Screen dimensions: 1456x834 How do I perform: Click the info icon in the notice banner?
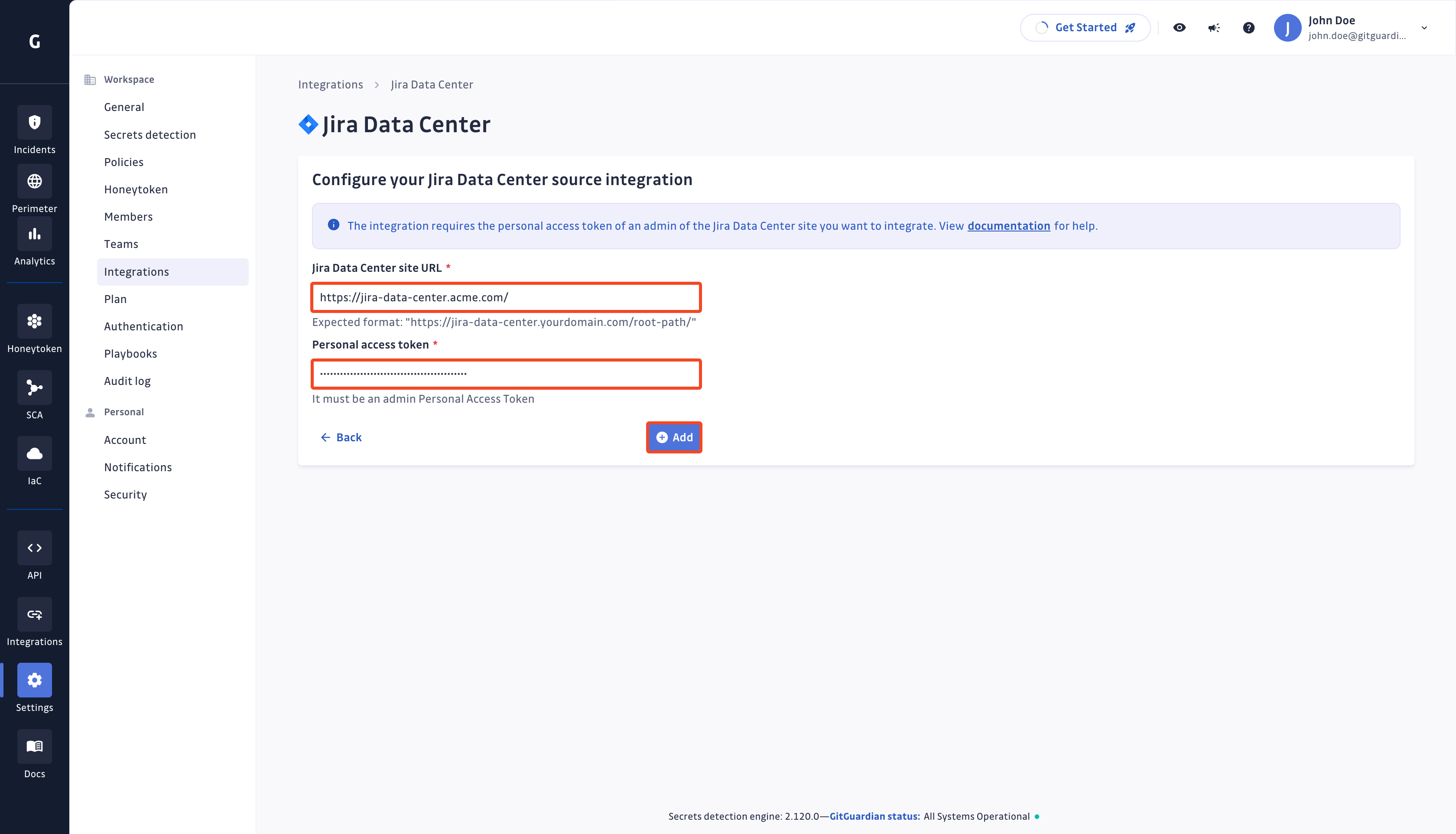333,225
